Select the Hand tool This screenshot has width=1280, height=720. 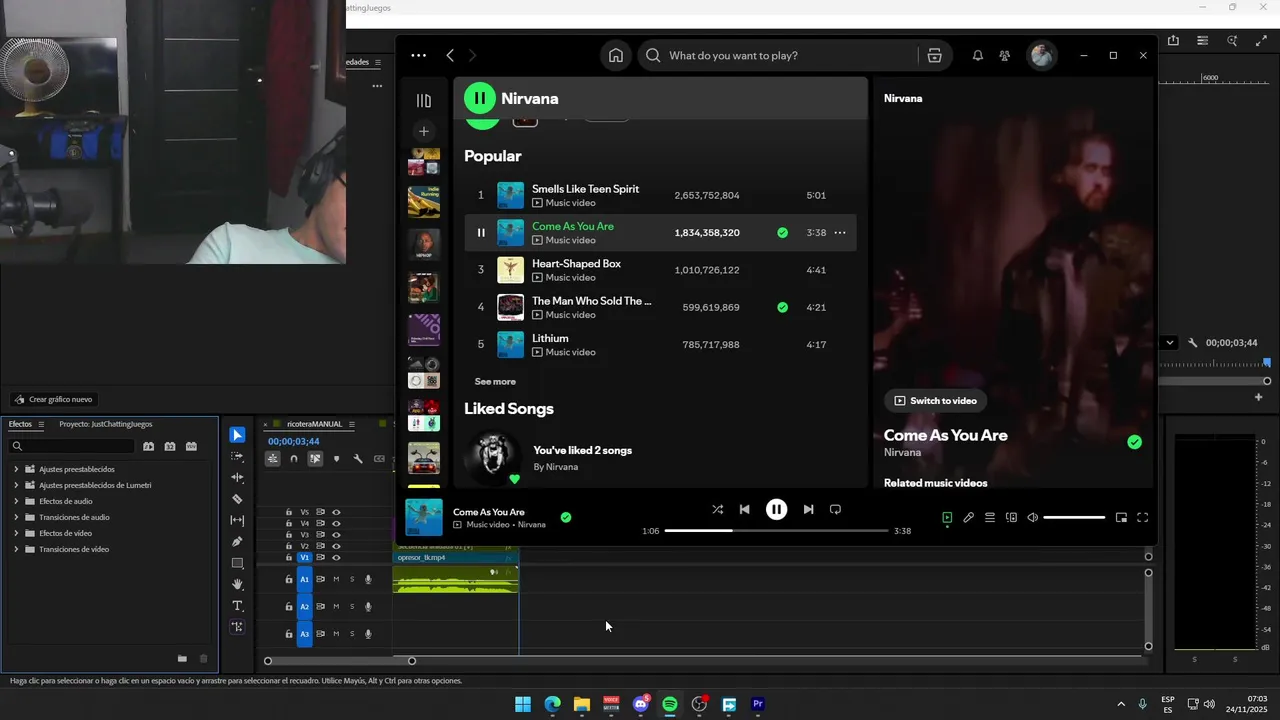click(237, 584)
